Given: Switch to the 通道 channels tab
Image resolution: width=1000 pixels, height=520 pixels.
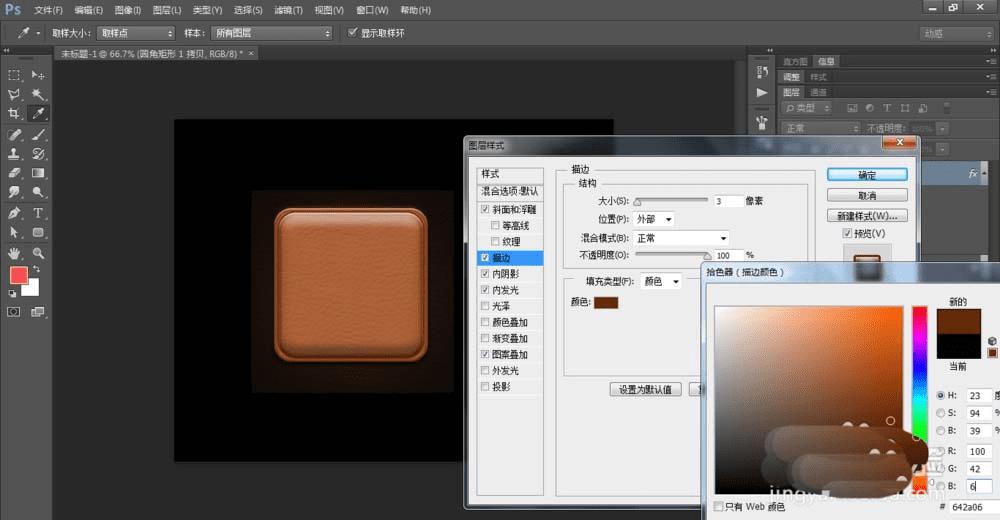Looking at the screenshot, I should [x=818, y=92].
